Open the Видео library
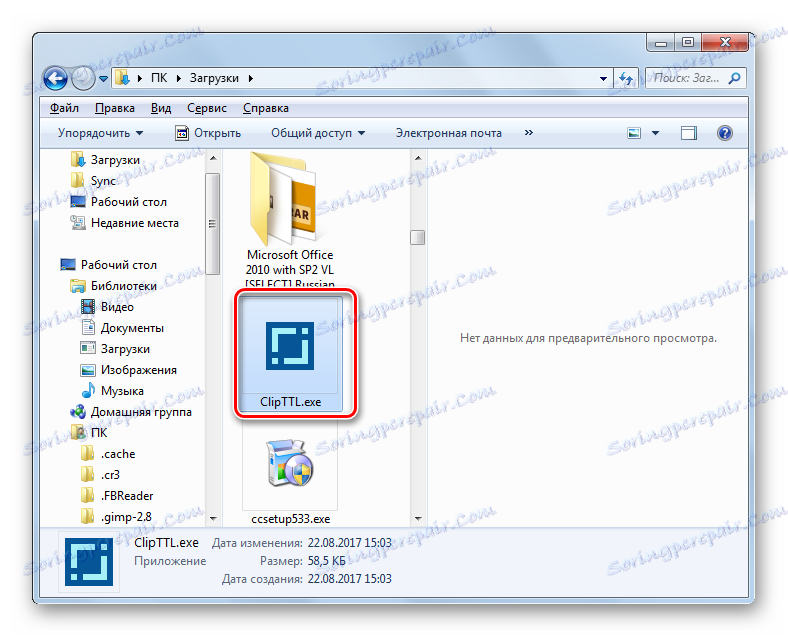Image resolution: width=788 pixels, height=637 pixels. pos(117,307)
